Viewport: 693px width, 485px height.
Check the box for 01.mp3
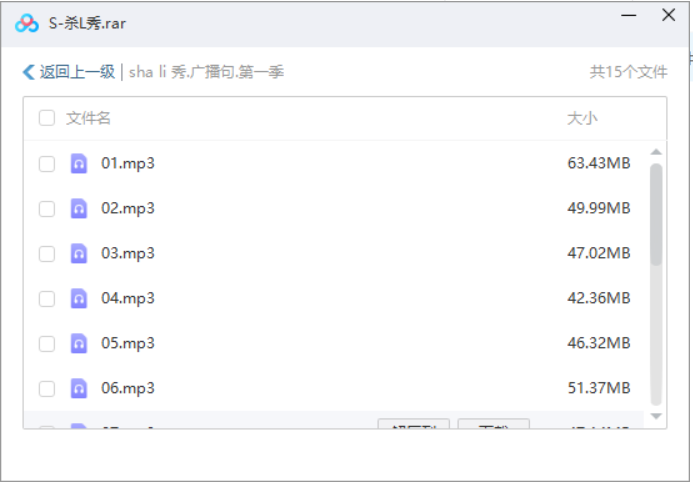point(47,164)
